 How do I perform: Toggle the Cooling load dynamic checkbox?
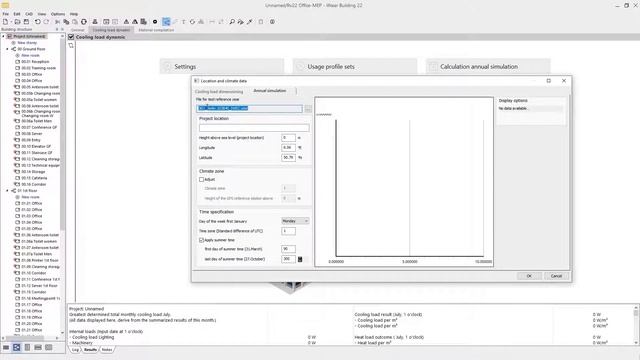point(71,37)
